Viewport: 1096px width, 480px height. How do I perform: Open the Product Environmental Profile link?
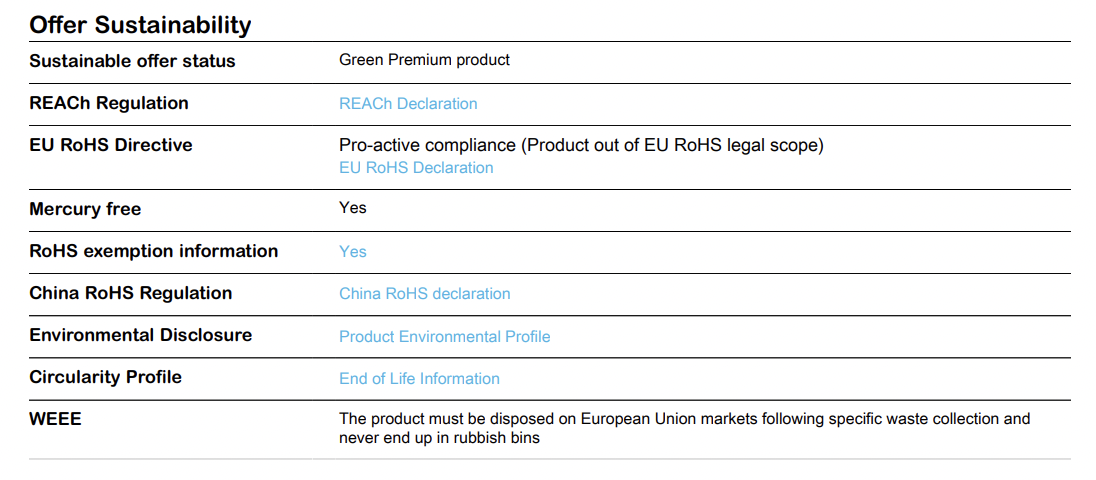pyautogui.click(x=445, y=337)
